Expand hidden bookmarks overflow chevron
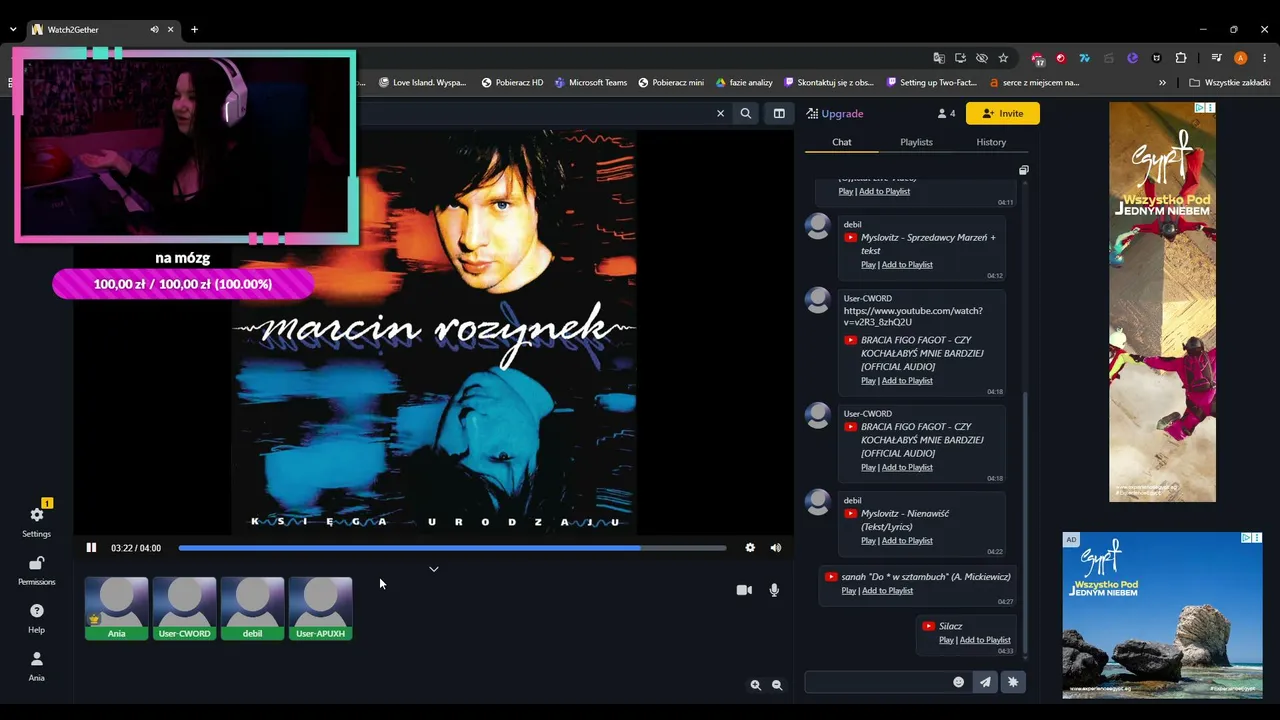 coord(1162,83)
